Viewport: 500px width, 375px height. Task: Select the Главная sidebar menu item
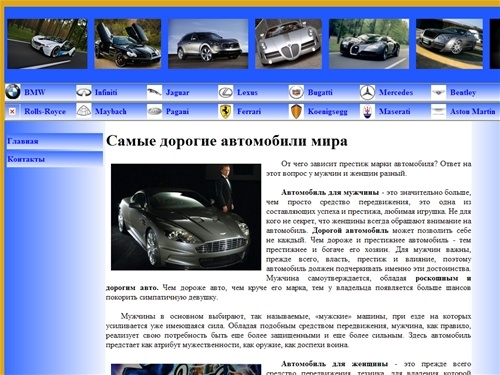click(x=54, y=141)
